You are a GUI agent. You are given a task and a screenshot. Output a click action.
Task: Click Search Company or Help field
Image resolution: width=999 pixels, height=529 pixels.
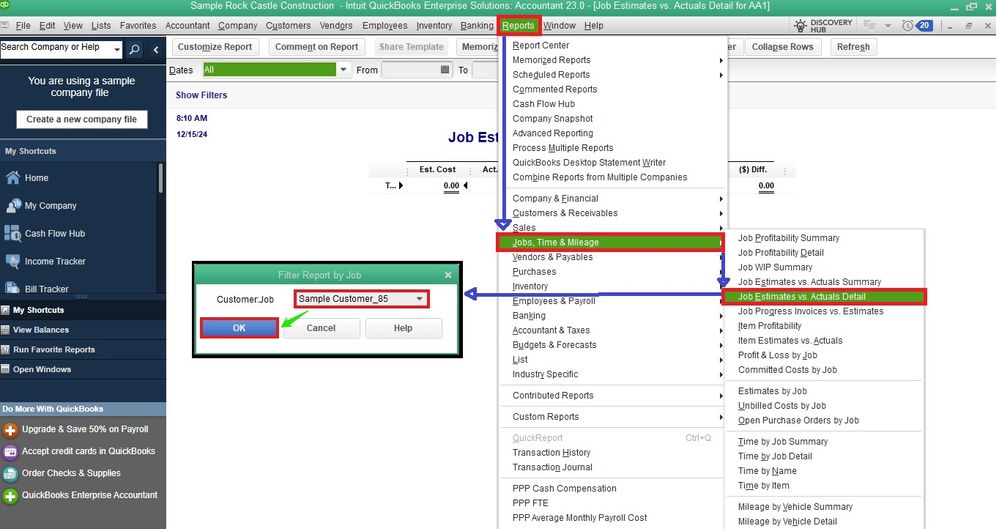[55, 49]
